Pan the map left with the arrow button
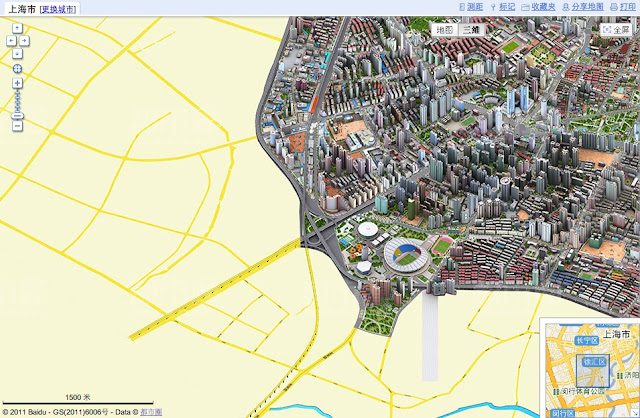 [11, 40]
